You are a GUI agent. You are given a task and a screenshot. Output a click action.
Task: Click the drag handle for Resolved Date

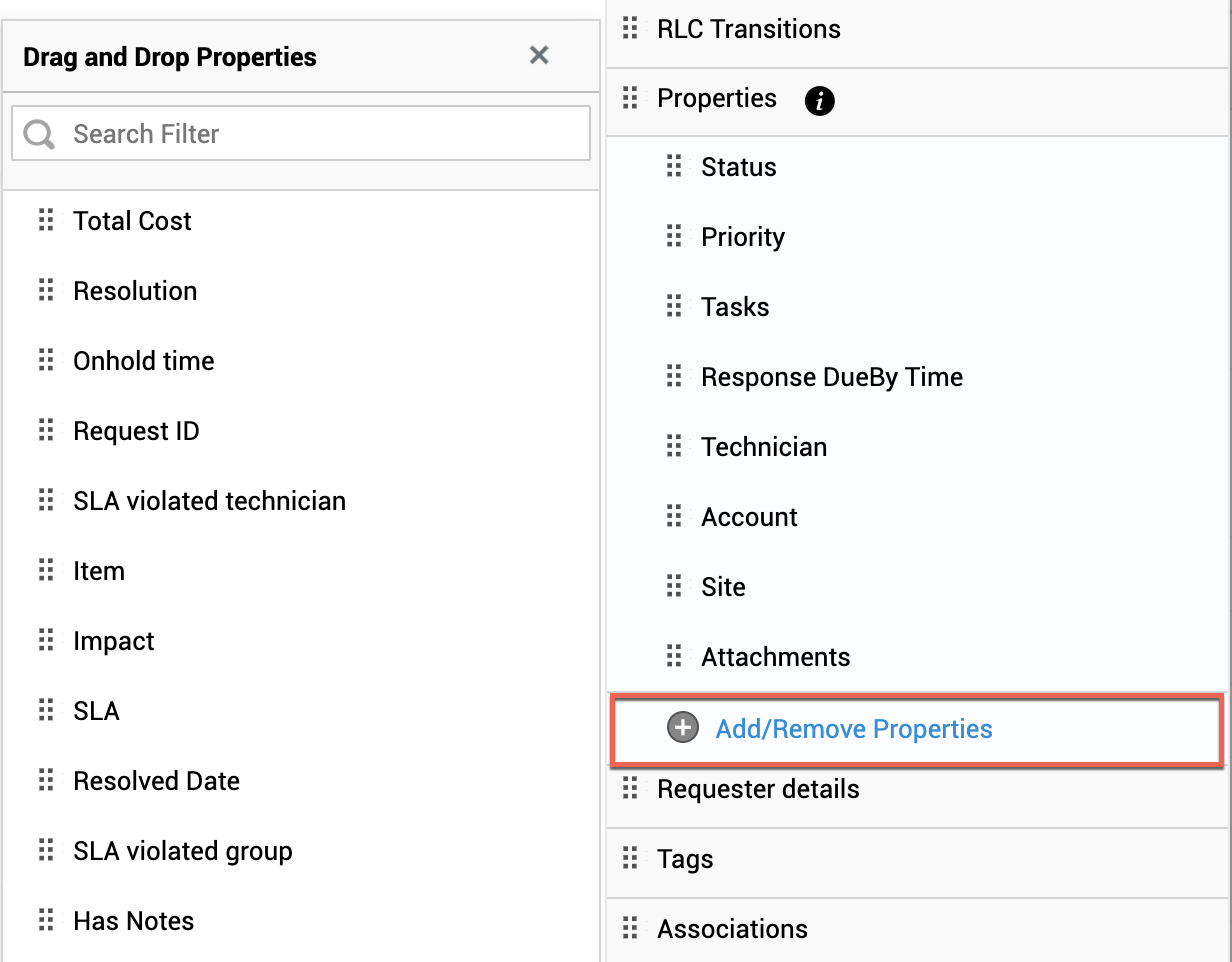[46, 781]
